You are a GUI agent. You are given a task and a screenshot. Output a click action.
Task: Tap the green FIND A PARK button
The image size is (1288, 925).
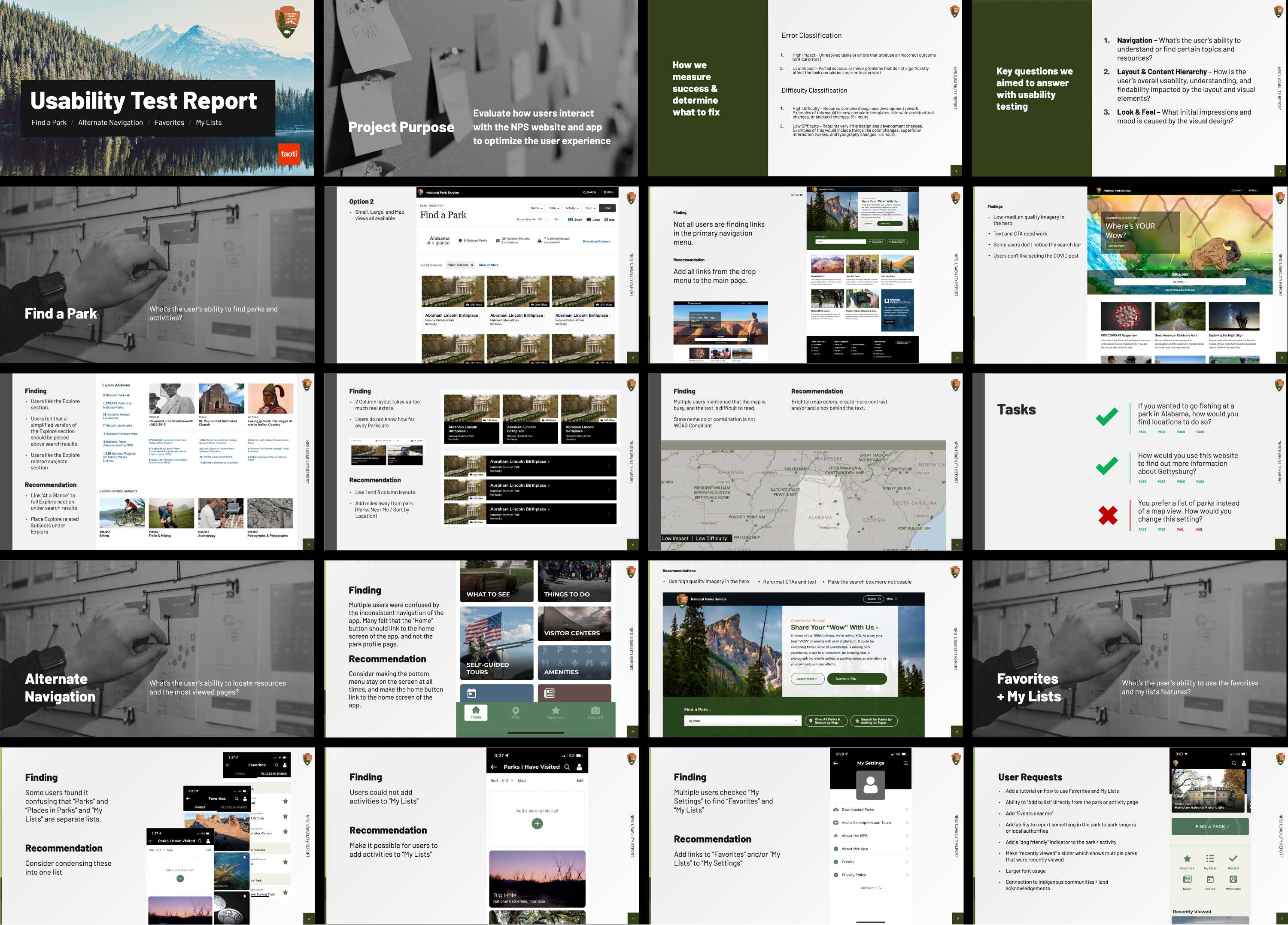tap(1209, 826)
